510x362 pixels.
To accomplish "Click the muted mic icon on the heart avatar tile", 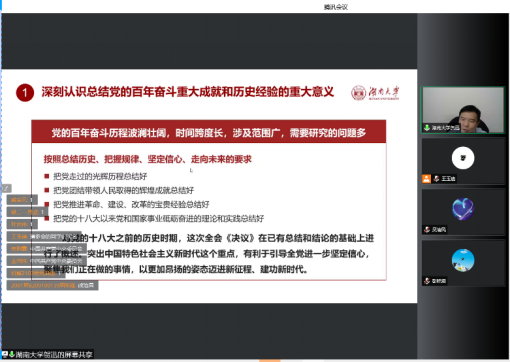I will pos(427,230).
